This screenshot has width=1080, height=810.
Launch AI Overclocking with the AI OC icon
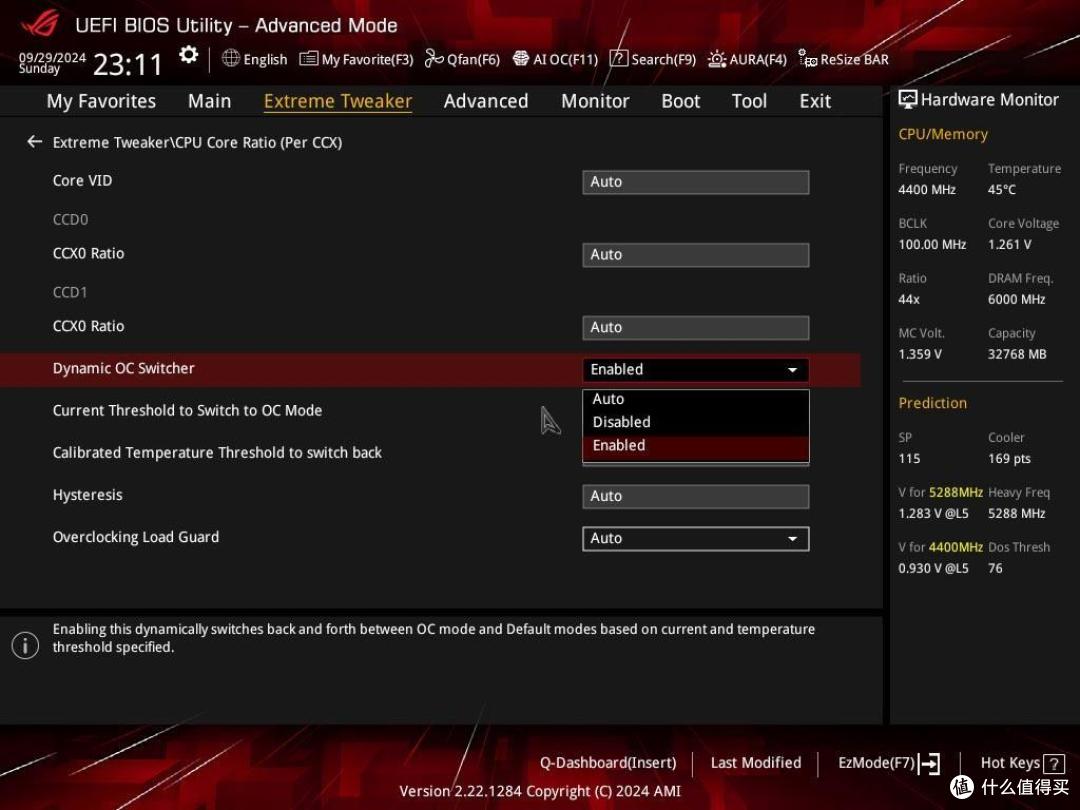pos(554,59)
